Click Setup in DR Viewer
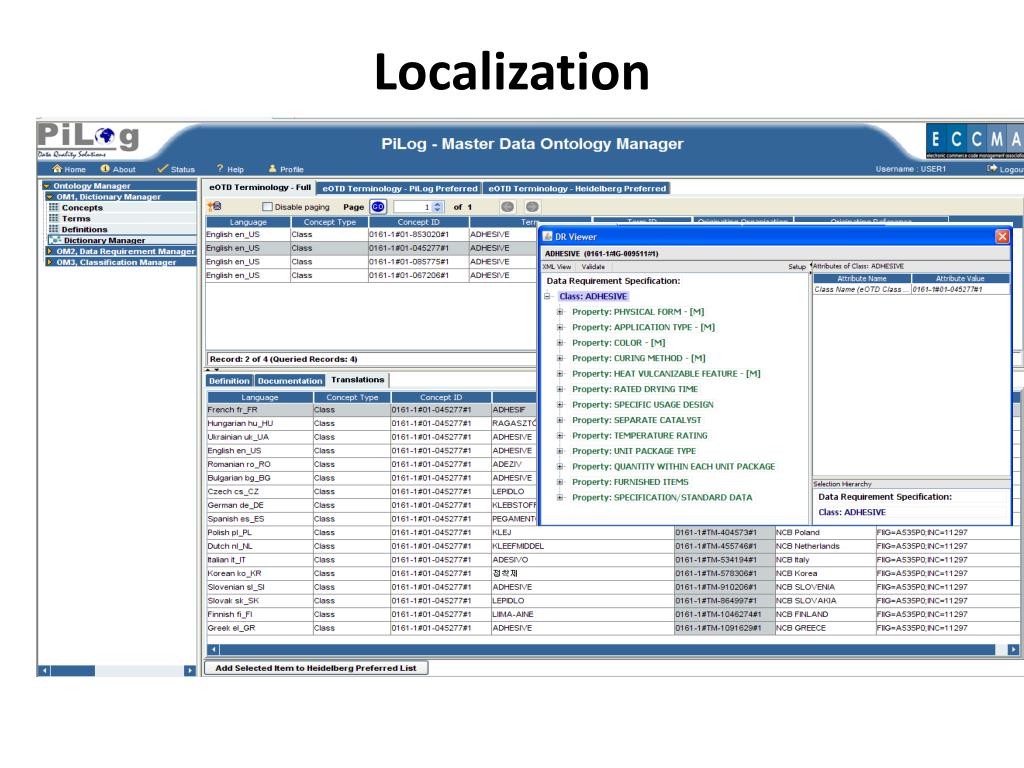Screen dimensions: 1024x768 (x=797, y=266)
